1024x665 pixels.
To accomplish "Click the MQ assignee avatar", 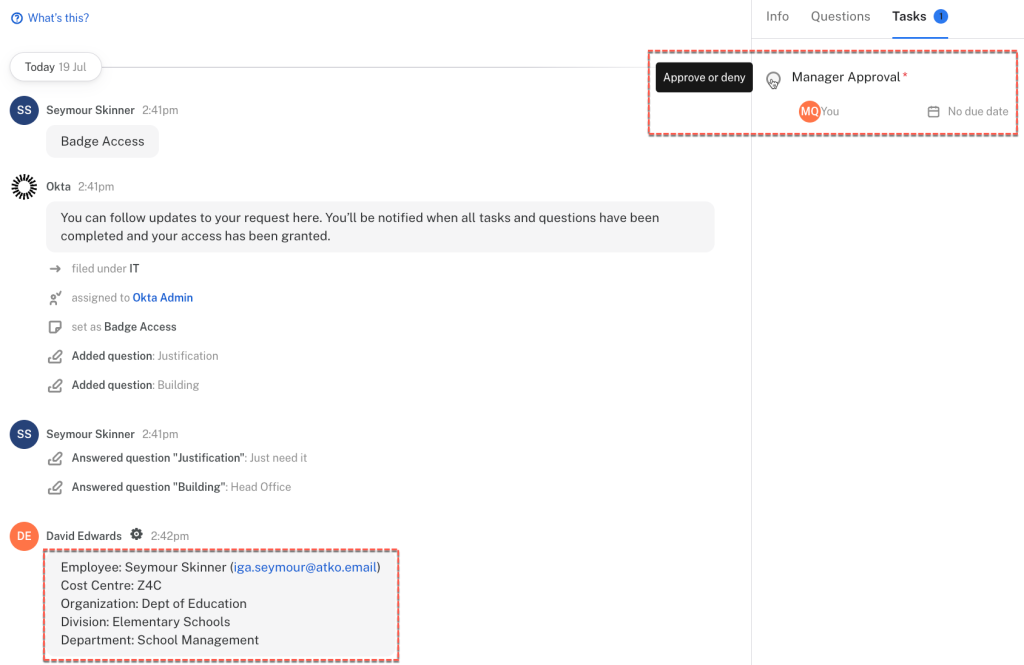I will tap(809, 111).
